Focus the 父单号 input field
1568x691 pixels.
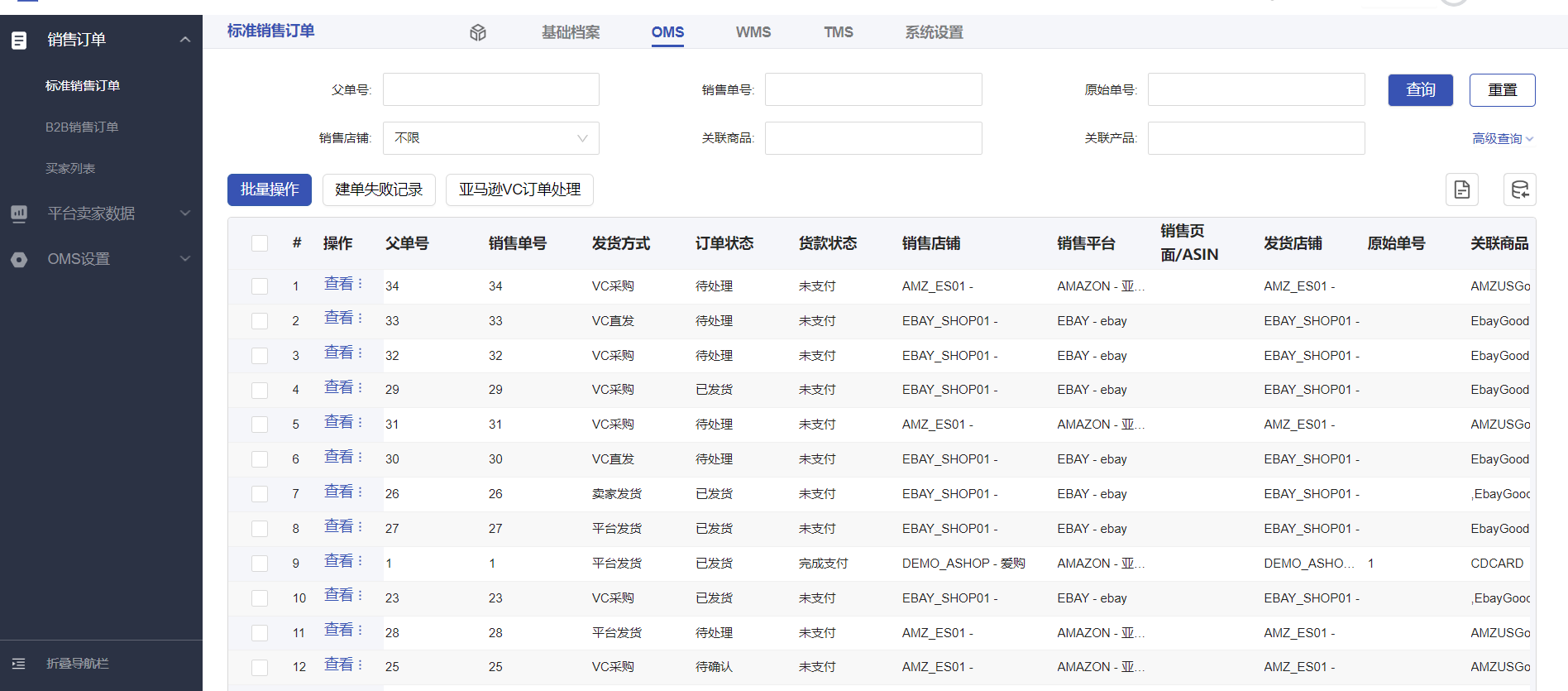pos(491,89)
